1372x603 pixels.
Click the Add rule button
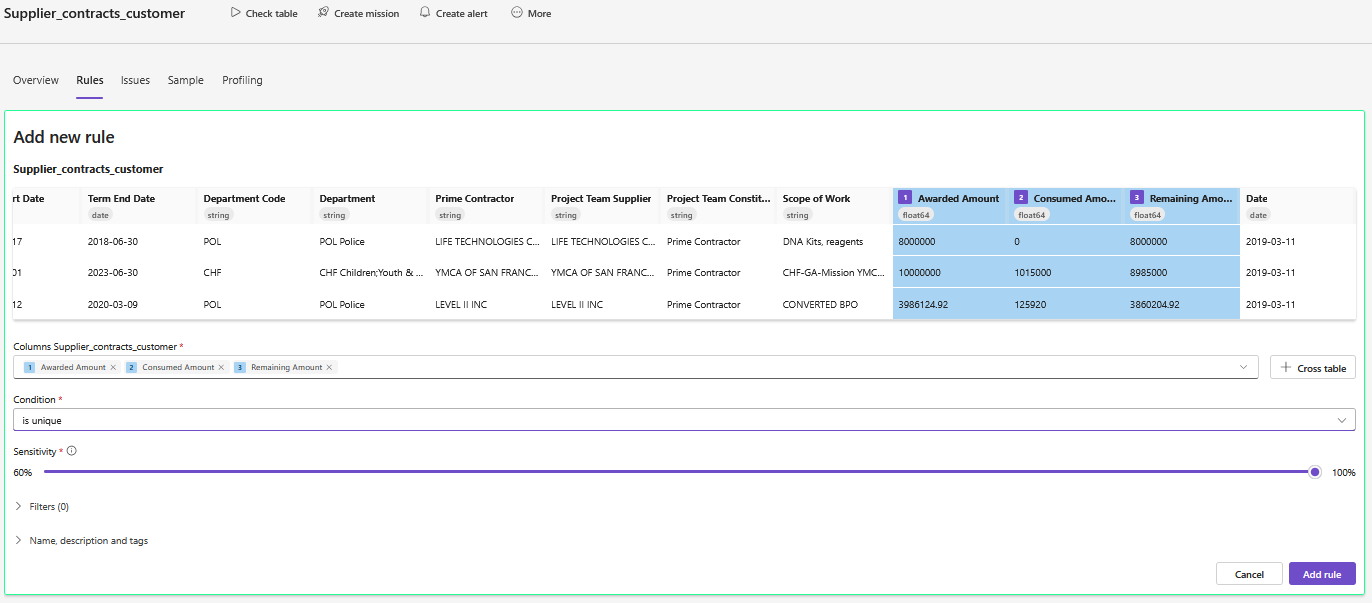[1321, 574]
